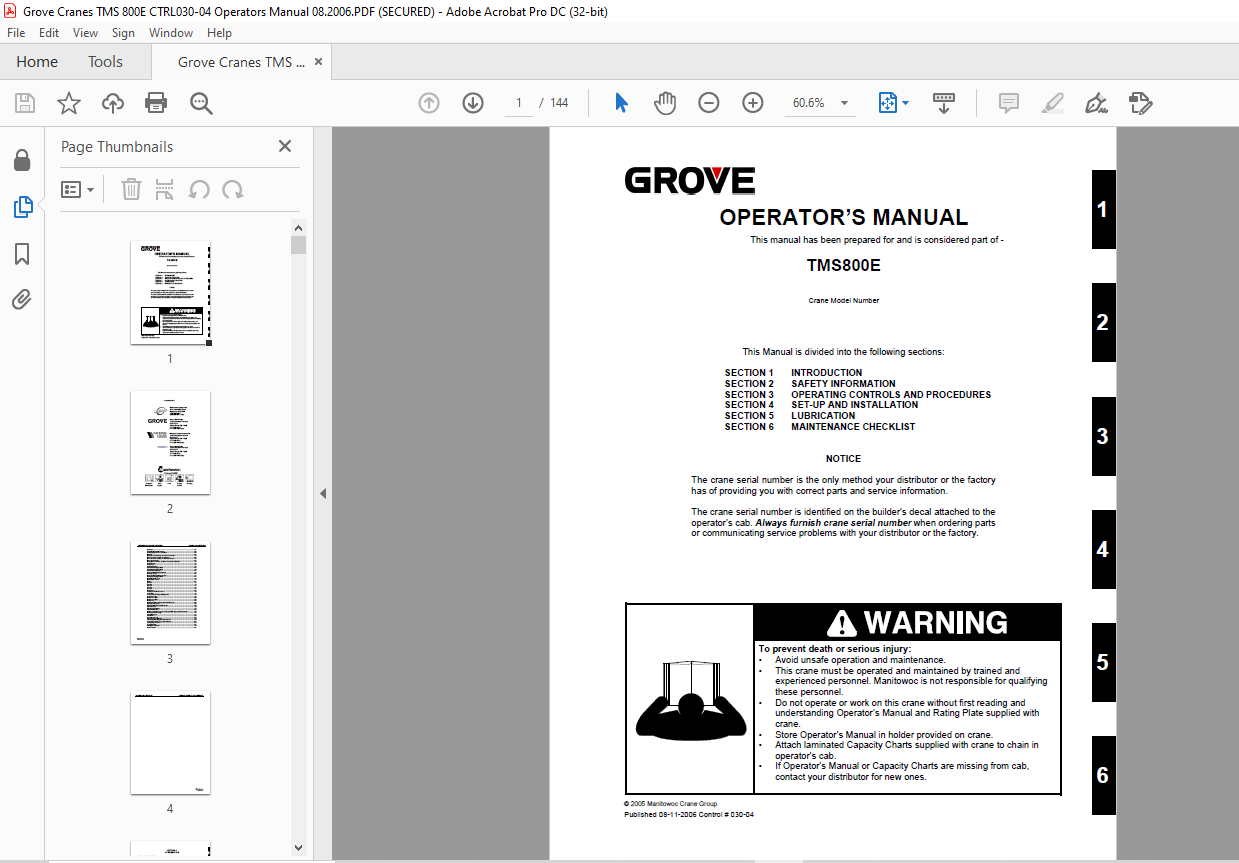
Task: Click section tab 3 on page
Action: pyautogui.click(x=1103, y=436)
